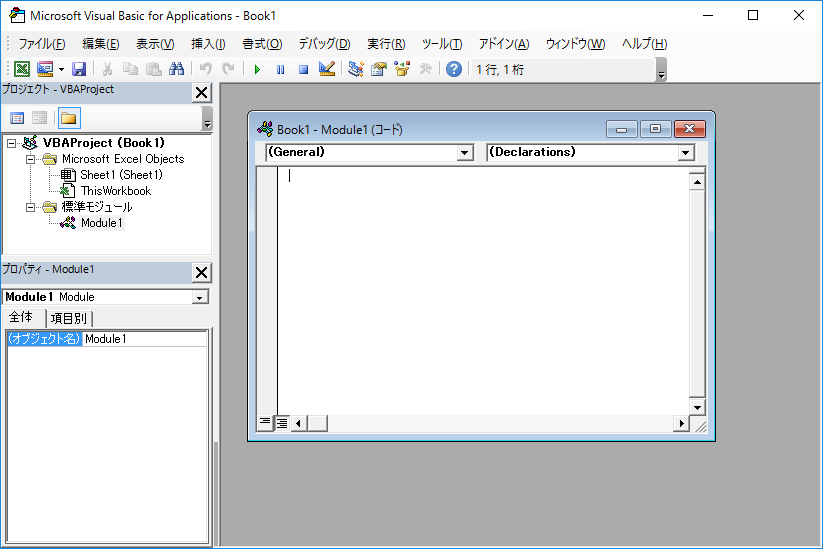Open the 編集(E) menu
Viewport: 823px width, 549px height.
pyautogui.click(x=101, y=44)
